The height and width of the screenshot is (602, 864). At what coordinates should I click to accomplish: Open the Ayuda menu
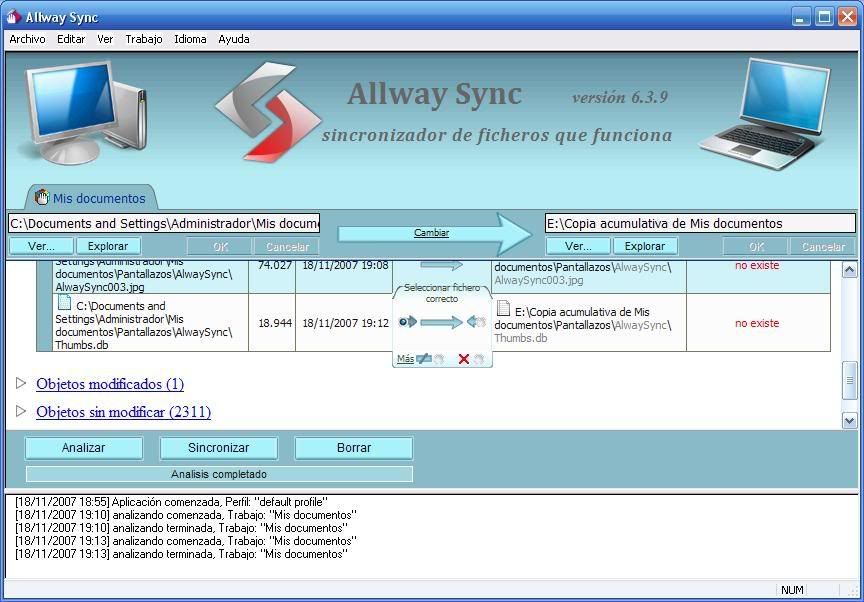(234, 39)
